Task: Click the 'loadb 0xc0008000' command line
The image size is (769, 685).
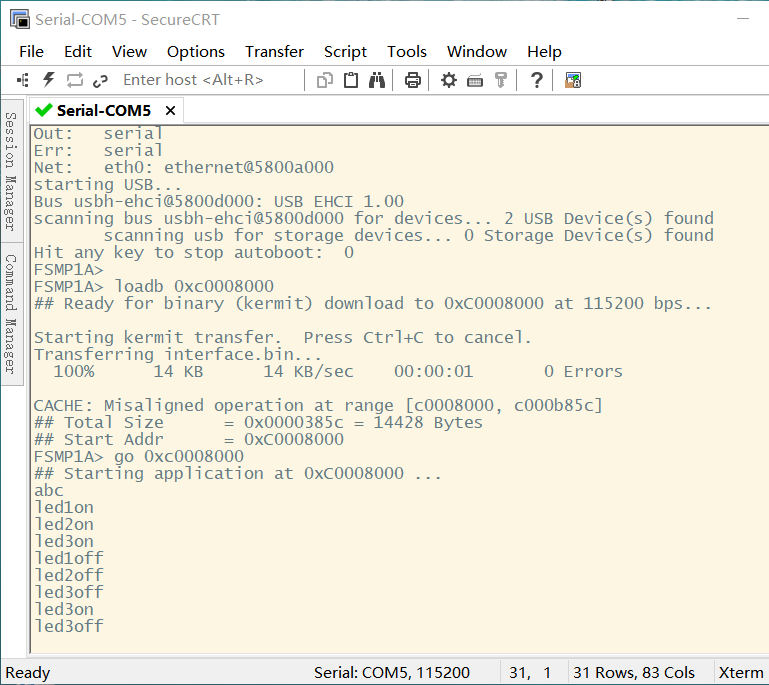Action: (x=154, y=286)
